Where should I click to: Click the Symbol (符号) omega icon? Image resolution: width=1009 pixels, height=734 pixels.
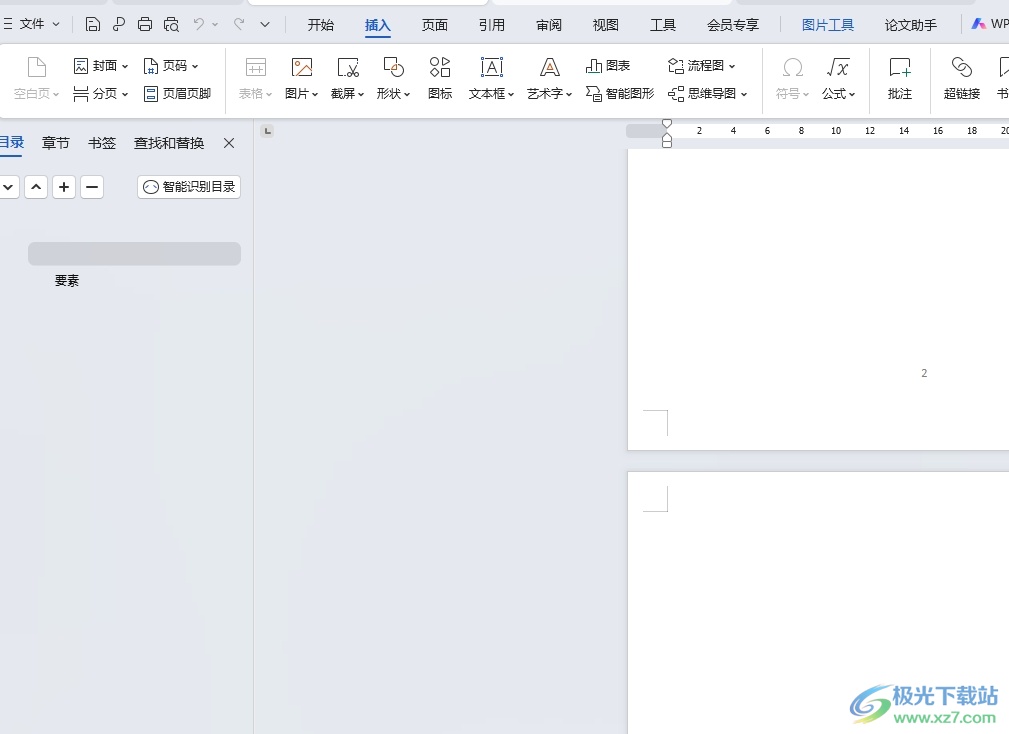tap(792, 68)
